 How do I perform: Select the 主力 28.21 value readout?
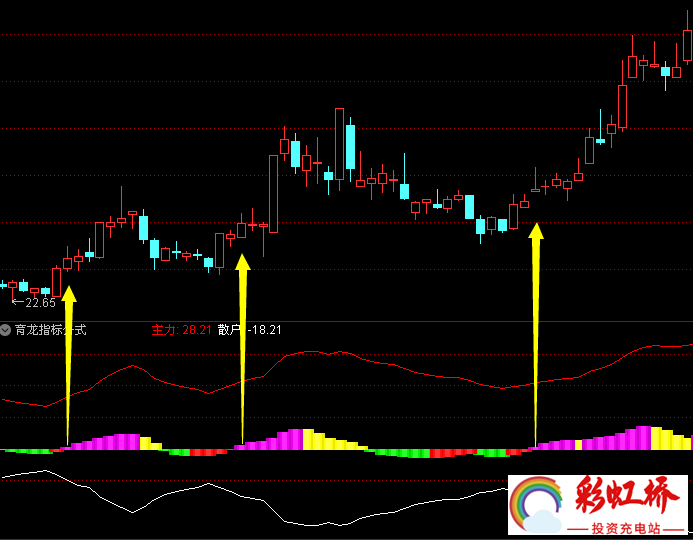(181, 329)
